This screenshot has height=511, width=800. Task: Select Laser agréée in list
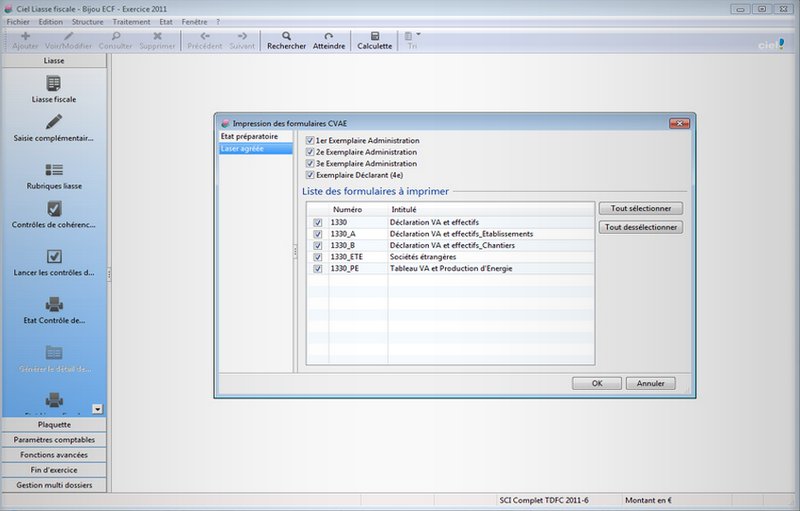click(x=256, y=148)
